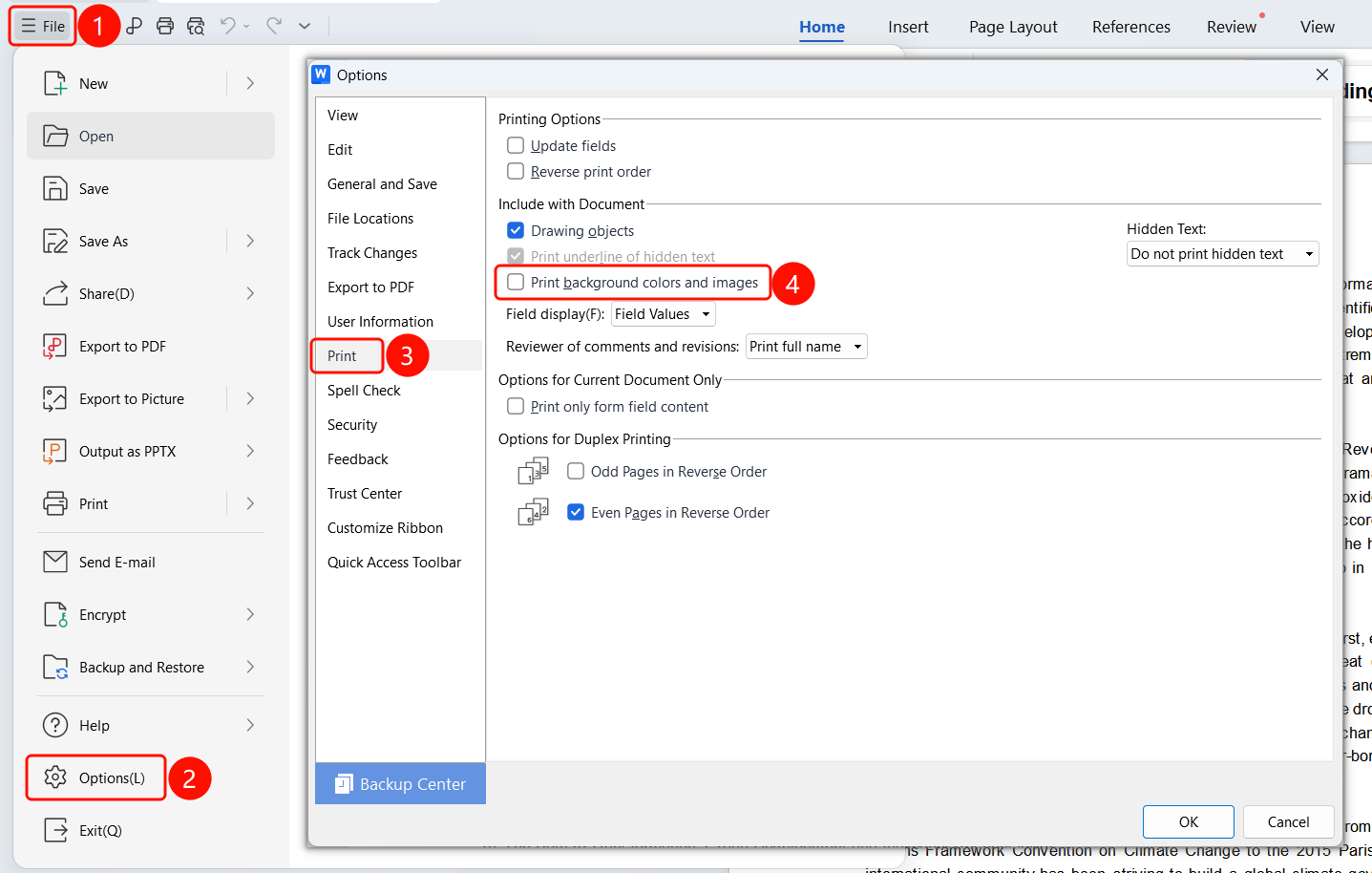1372x873 pixels.
Task: Uncheck Even Pages in Reverse Order
Action: pos(576,512)
